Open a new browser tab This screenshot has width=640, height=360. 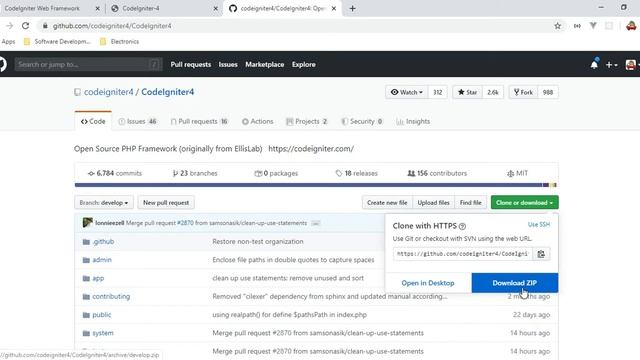[x=353, y=8]
